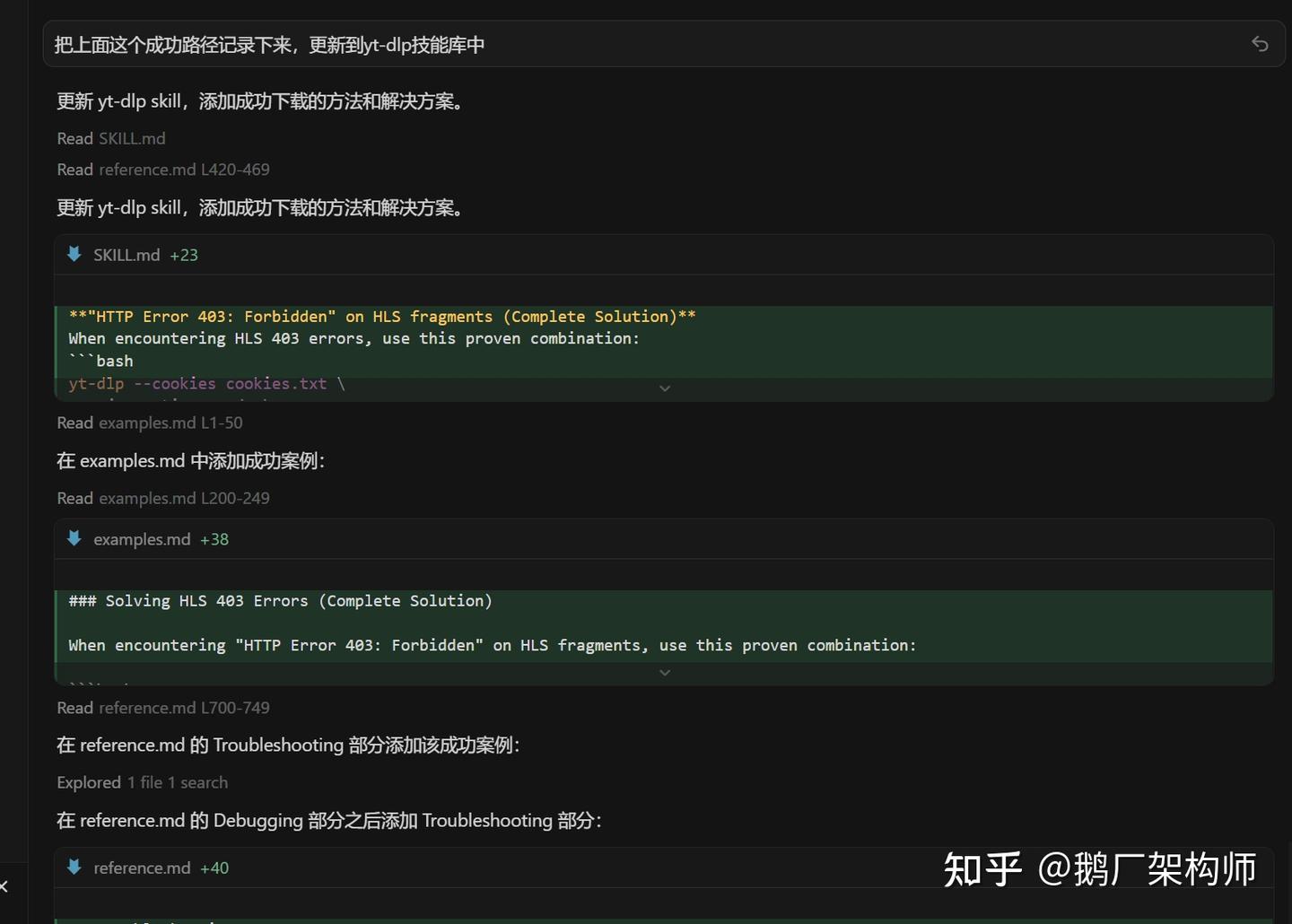Viewport: 1292px width, 924px height.
Task: Click '### Solving HLS 403 Errors' heading line
Action: (280, 601)
